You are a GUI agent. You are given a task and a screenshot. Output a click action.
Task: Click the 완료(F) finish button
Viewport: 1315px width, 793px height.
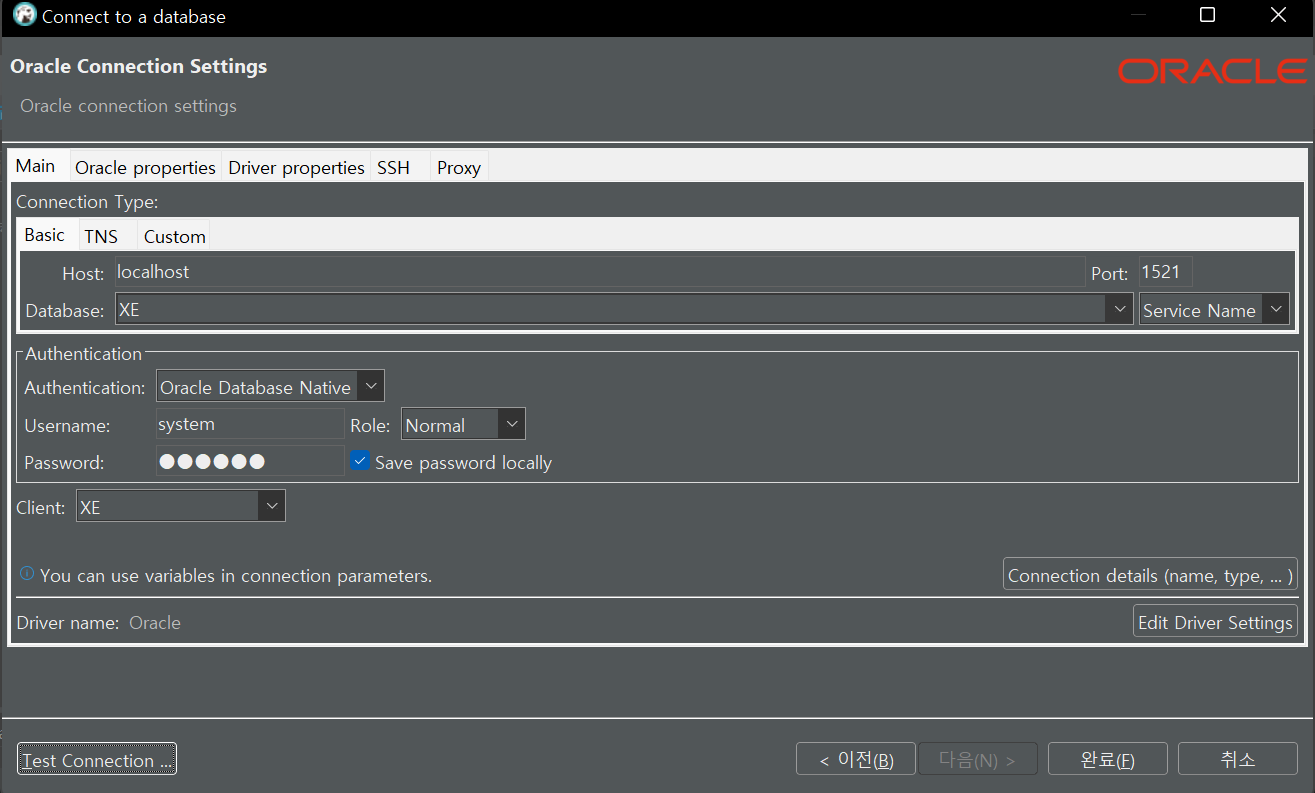click(x=1108, y=759)
